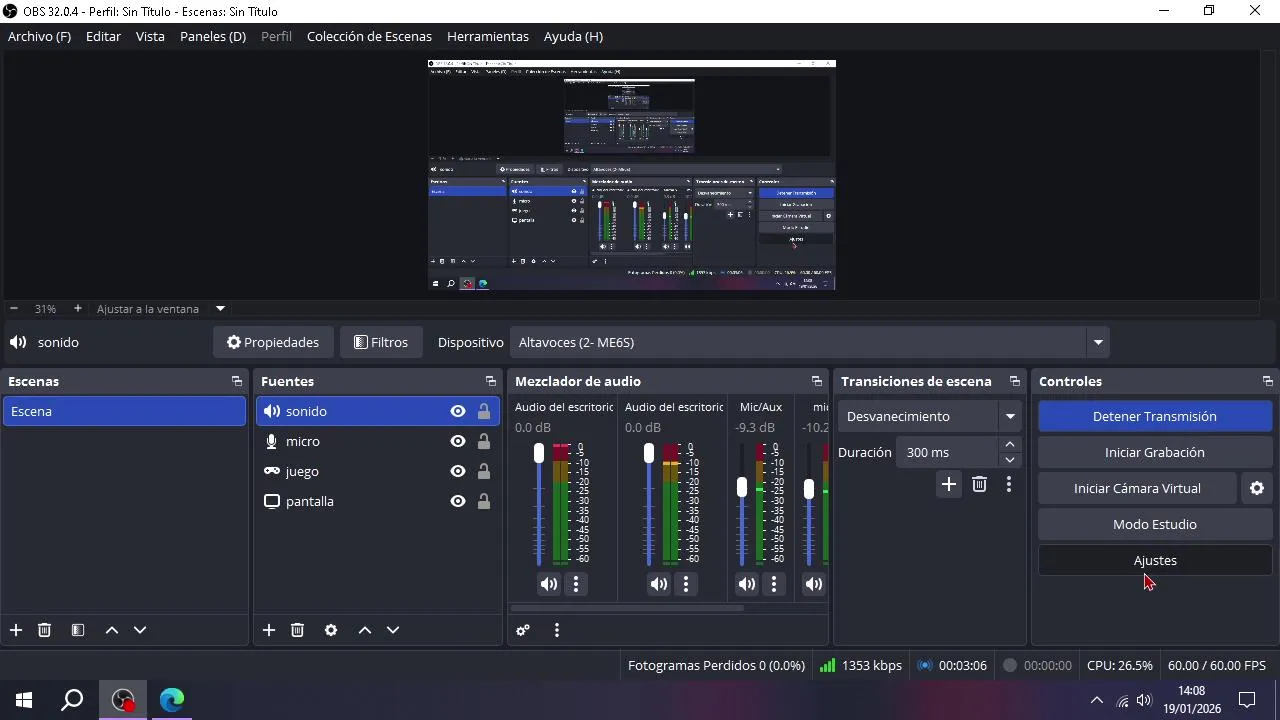
Task: Open the Ayuda (H) menu
Action: (x=573, y=36)
